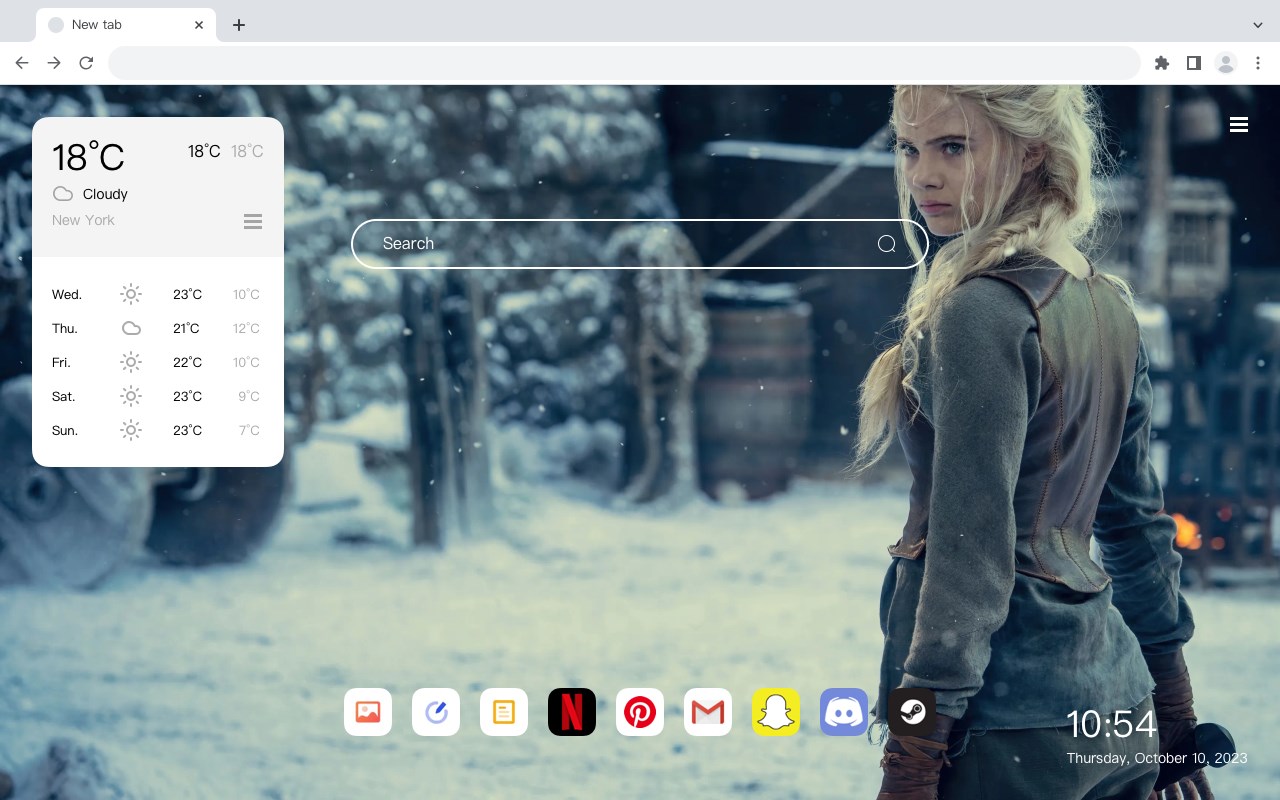The height and width of the screenshot is (800, 1280).
Task: Open the wallpaper gallery shortcut icon
Action: pyautogui.click(x=368, y=712)
